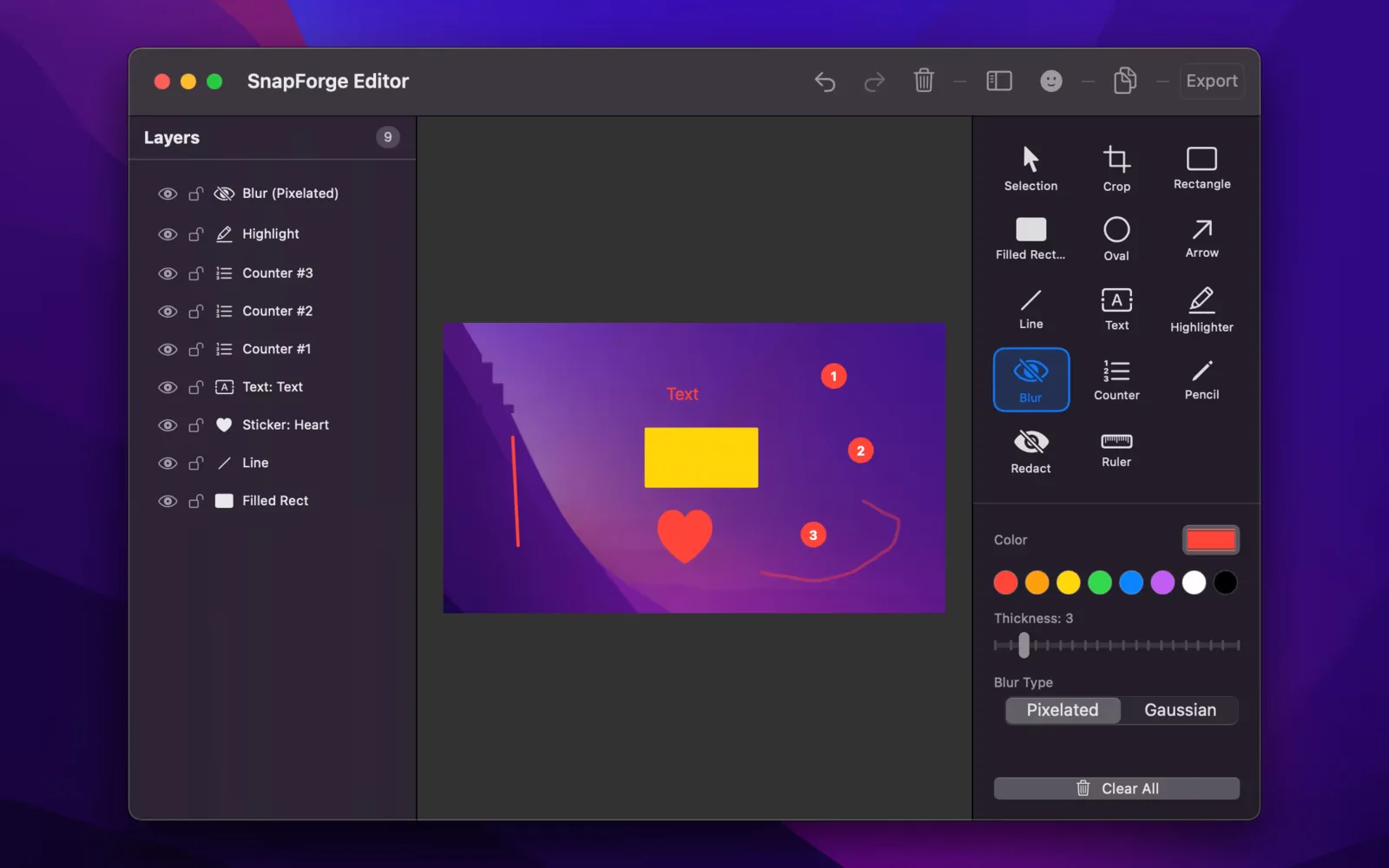Select the Line tool
The width and height of the screenshot is (1389, 868).
[1030, 309]
